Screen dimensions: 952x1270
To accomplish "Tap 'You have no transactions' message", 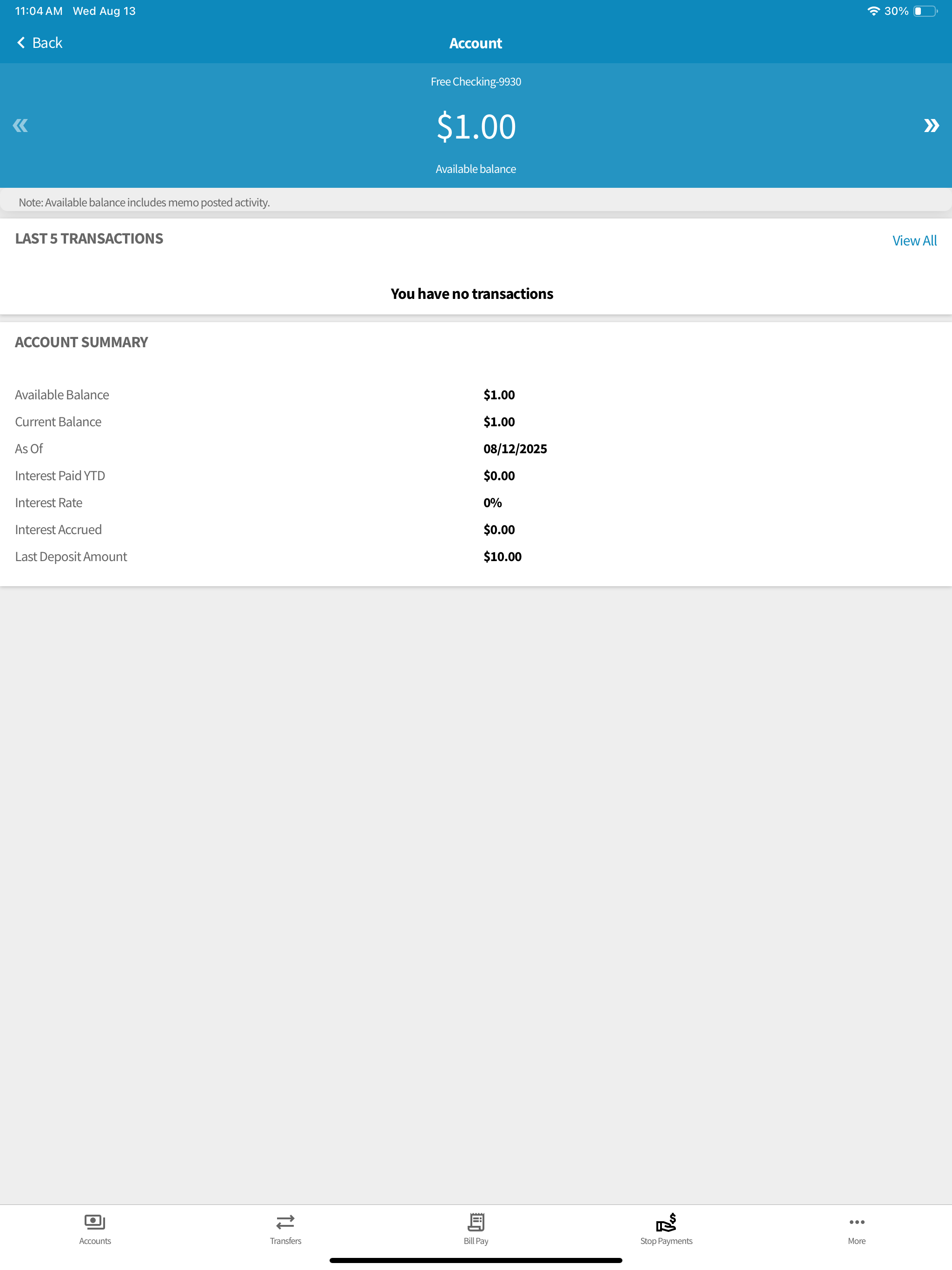I will pos(472,294).
